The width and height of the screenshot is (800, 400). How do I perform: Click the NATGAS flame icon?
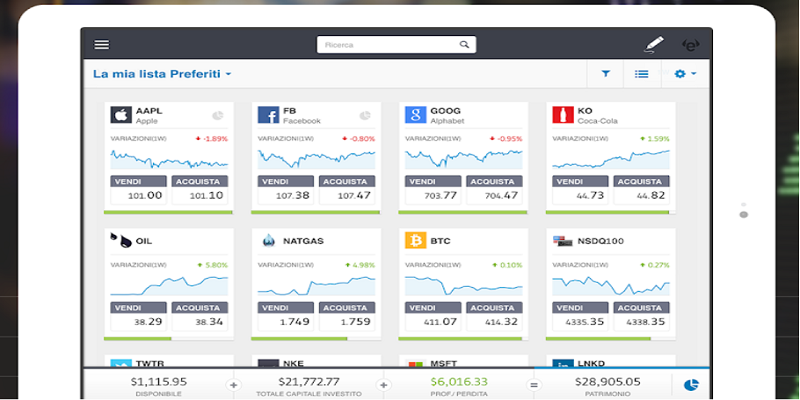(x=268, y=241)
